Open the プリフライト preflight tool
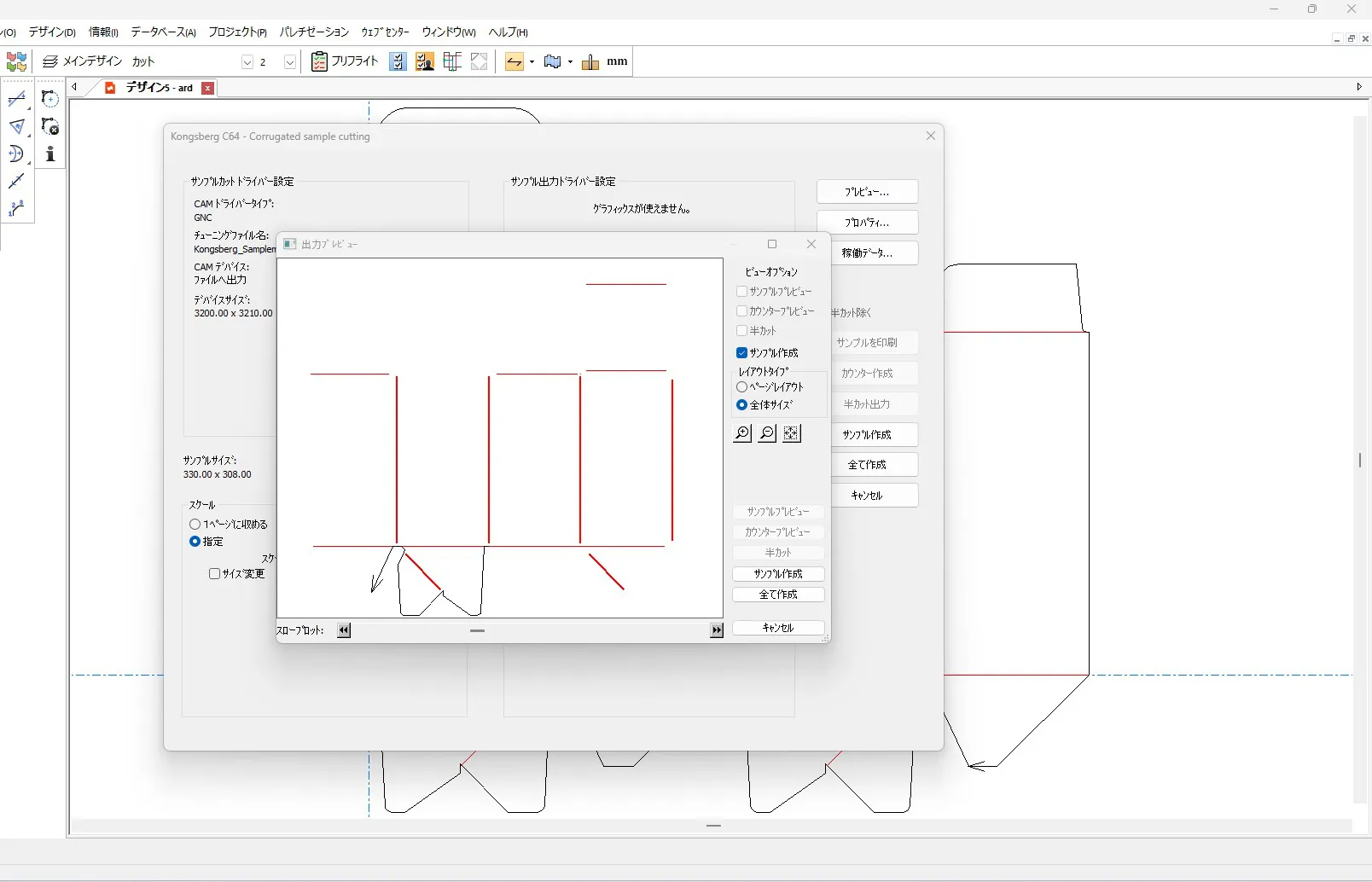1372x882 pixels. tap(346, 61)
